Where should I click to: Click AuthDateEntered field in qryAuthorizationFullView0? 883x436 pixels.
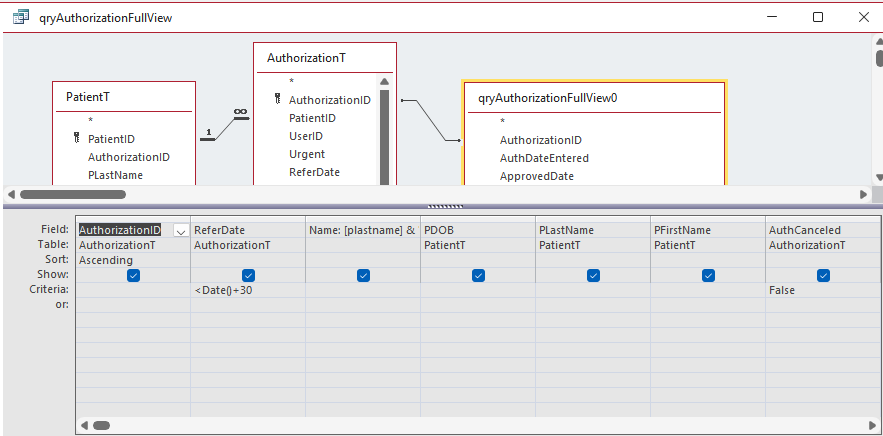coord(544,158)
